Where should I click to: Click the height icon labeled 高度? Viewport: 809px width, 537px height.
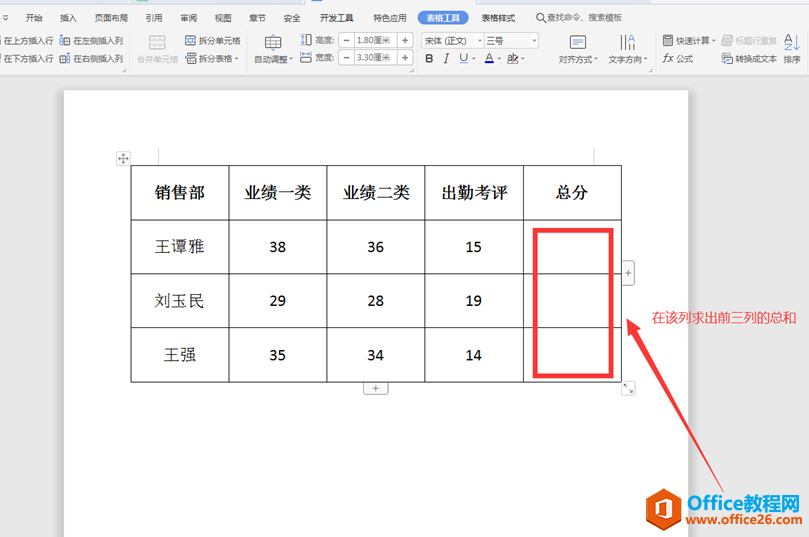pyautogui.click(x=306, y=40)
